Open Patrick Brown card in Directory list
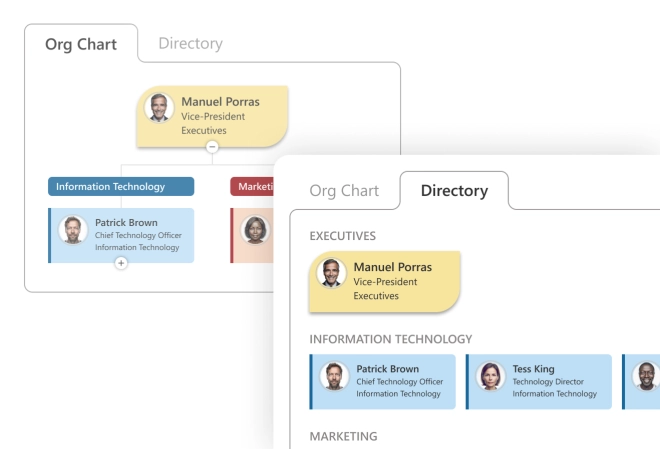Screen dimensions: 660x449 point(382,382)
